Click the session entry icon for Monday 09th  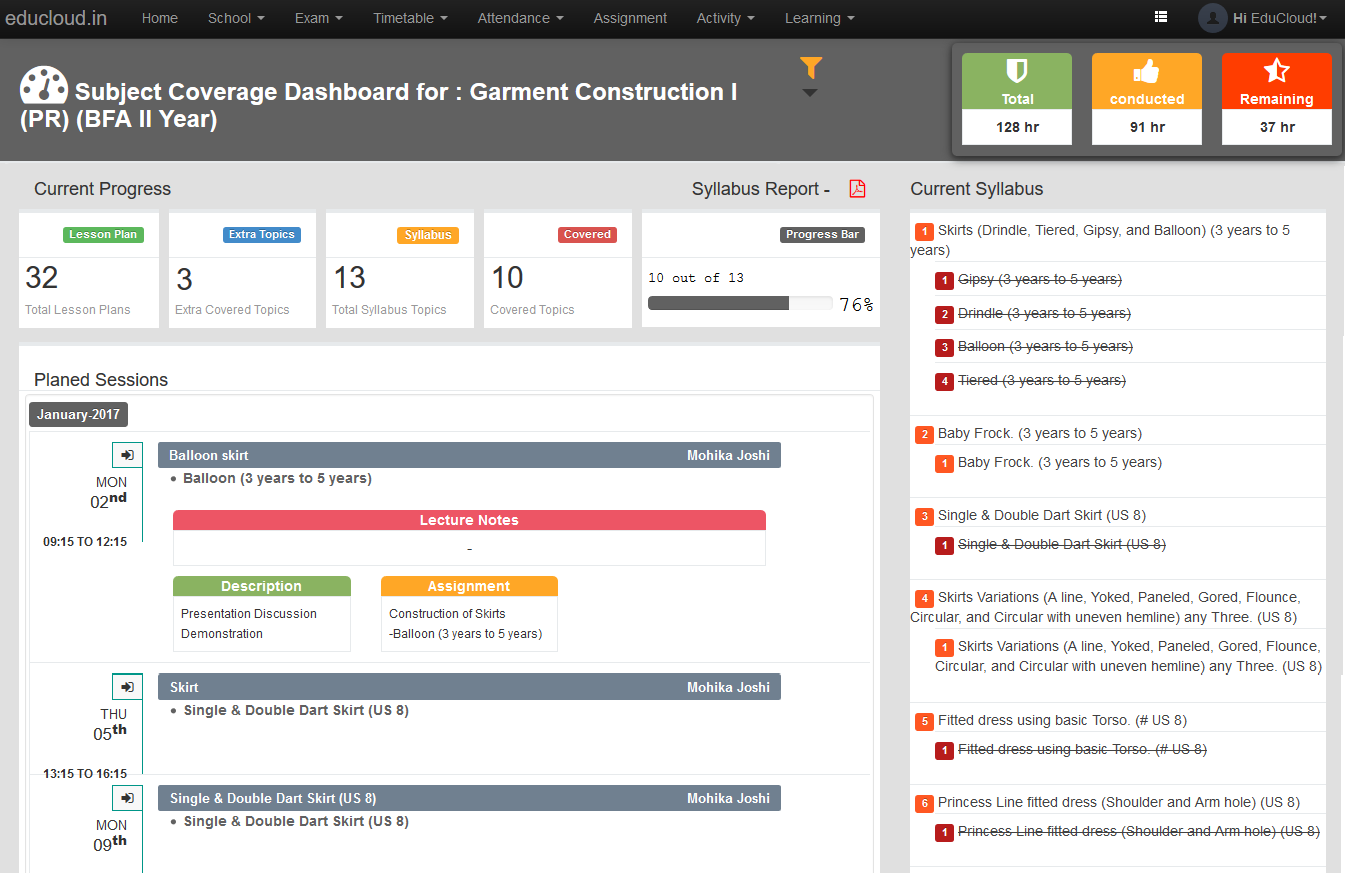click(127, 798)
